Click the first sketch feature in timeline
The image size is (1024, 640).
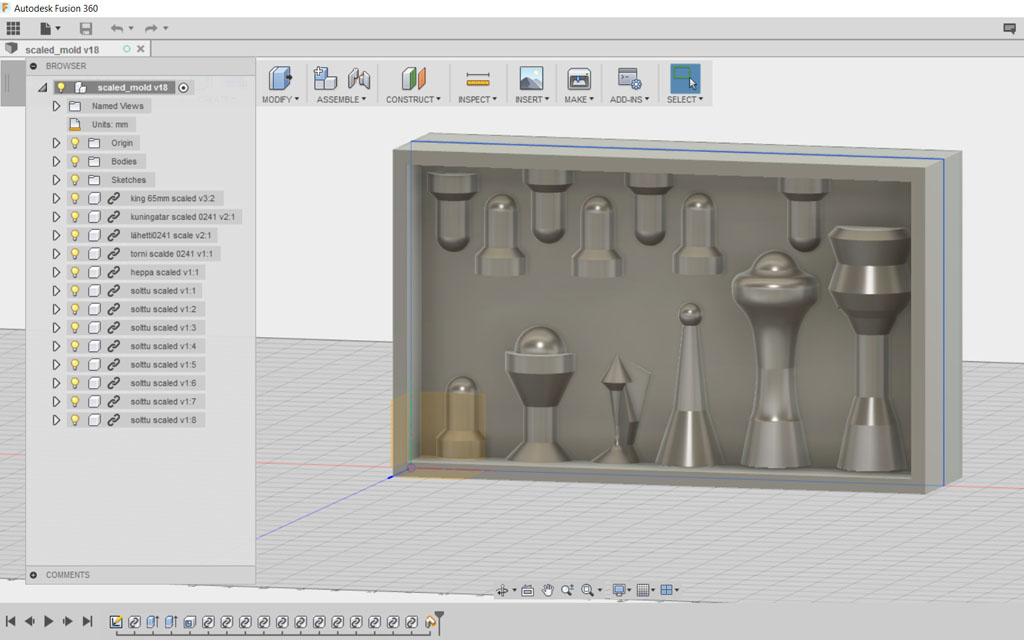pos(116,622)
